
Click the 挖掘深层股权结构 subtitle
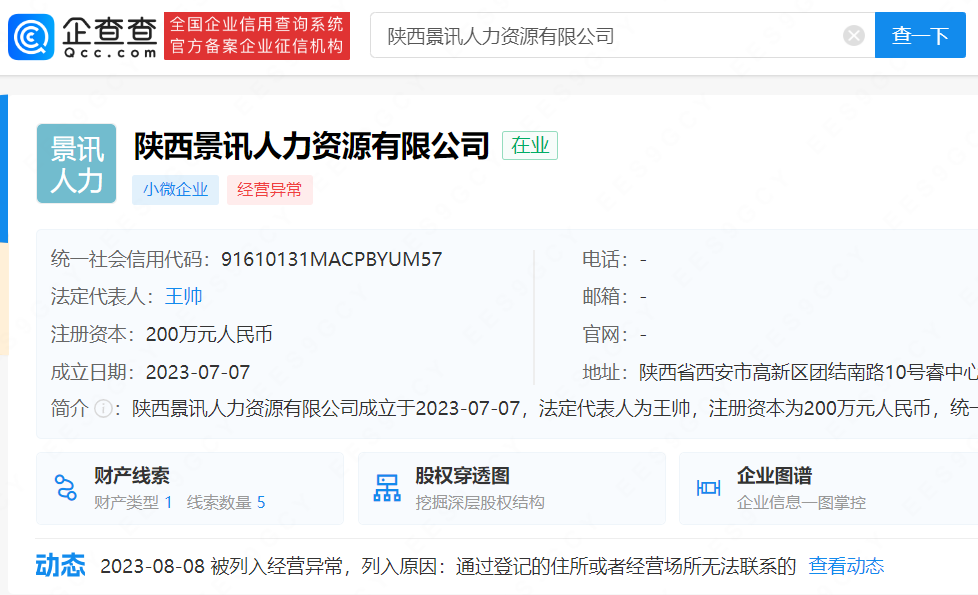tap(480, 503)
